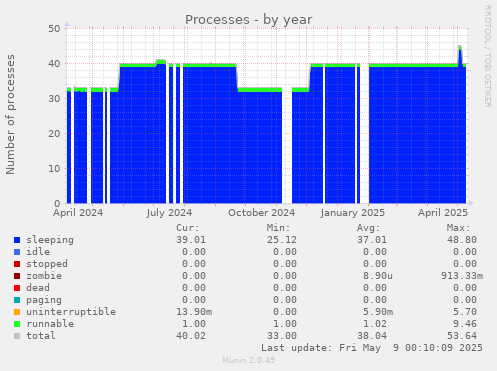Click the 'runnable' legend label
The height and width of the screenshot is (371, 497).
click(50, 324)
